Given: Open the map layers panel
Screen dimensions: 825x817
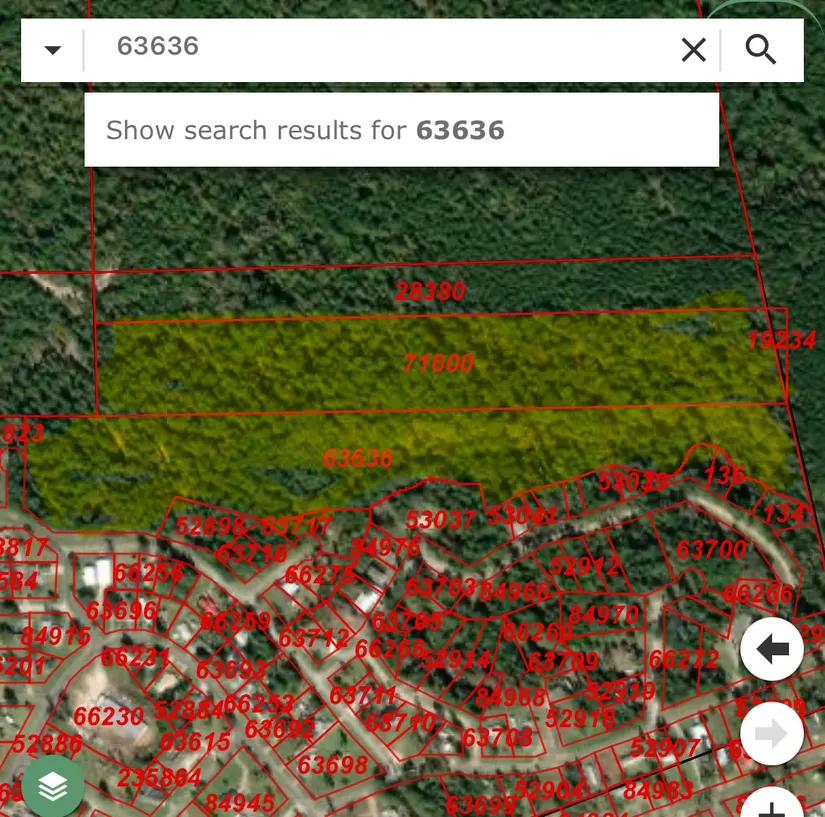Looking at the screenshot, I should [53, 787].
